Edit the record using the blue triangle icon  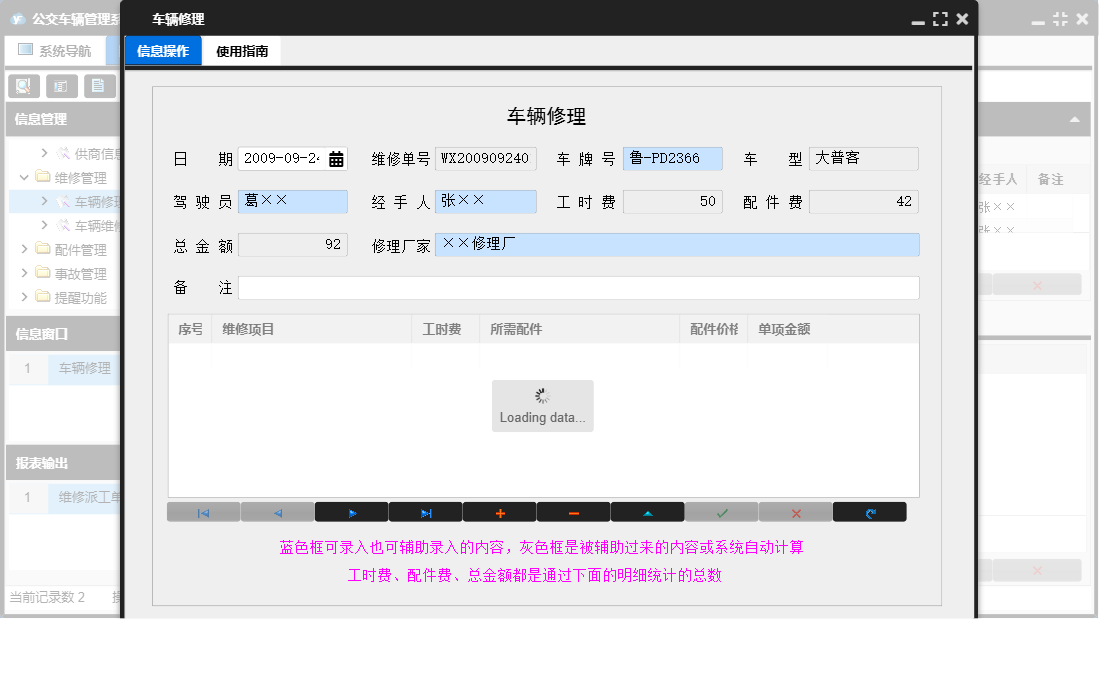pos(646,511)
